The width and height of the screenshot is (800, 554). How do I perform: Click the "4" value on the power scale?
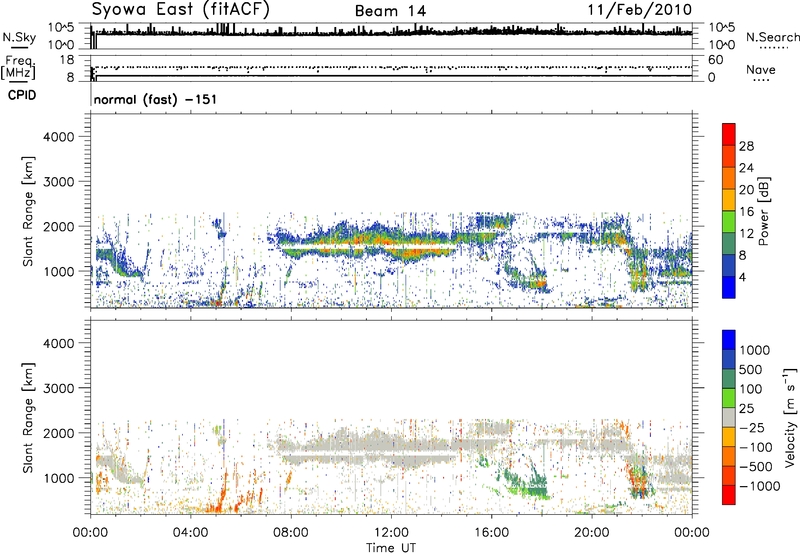[x=742, y=277]
